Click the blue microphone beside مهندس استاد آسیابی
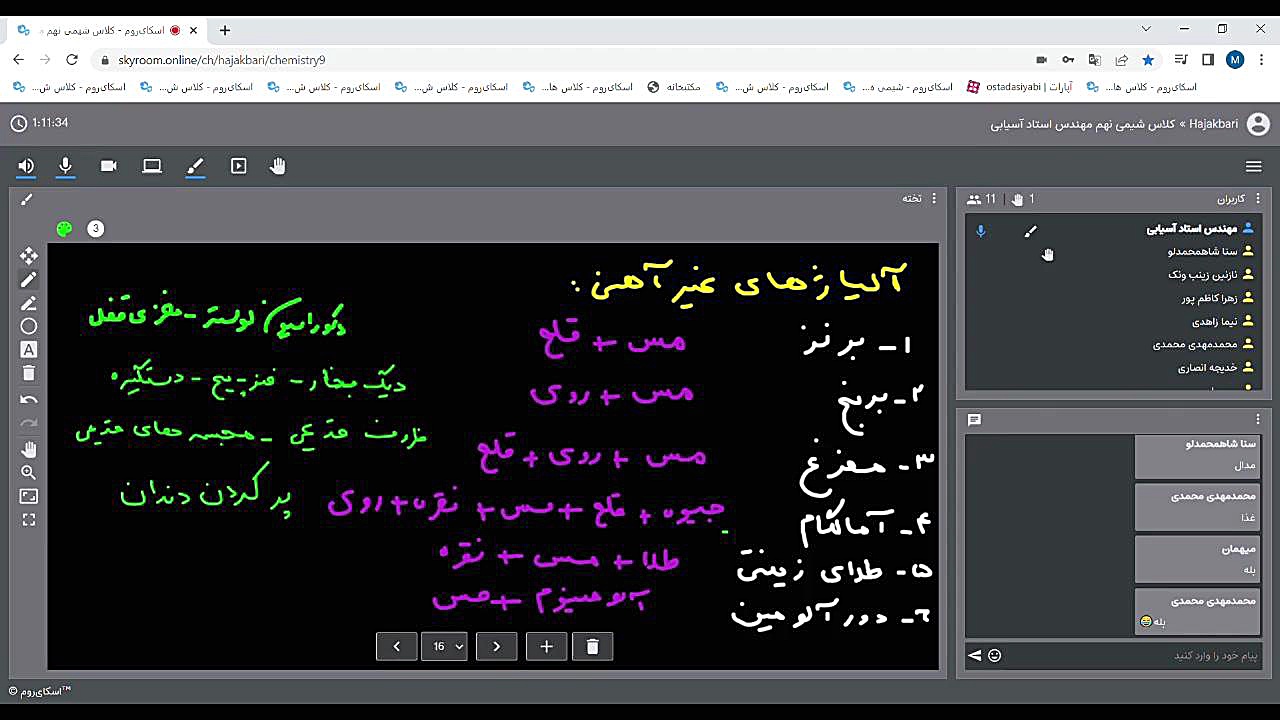Screen dimensions: 1280x720 [980, 230]
